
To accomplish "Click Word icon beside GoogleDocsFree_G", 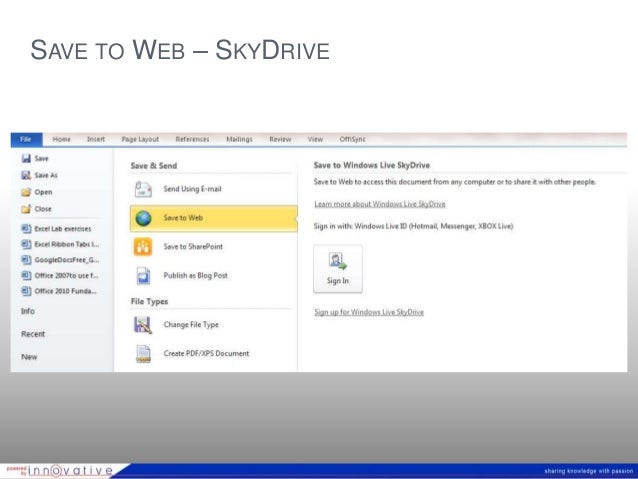I will click(26, 260).
